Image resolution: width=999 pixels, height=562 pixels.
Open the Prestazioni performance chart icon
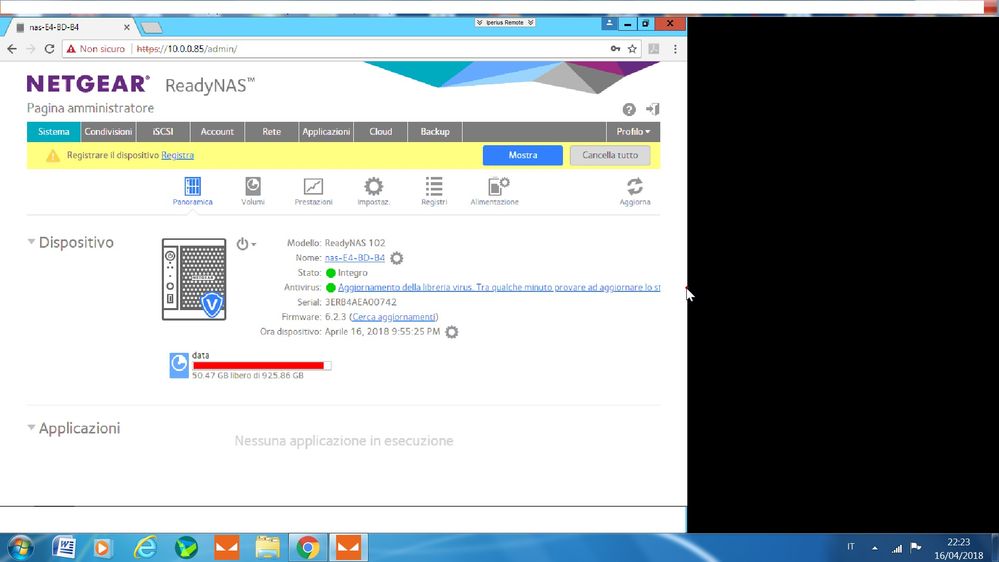(313, 191)
